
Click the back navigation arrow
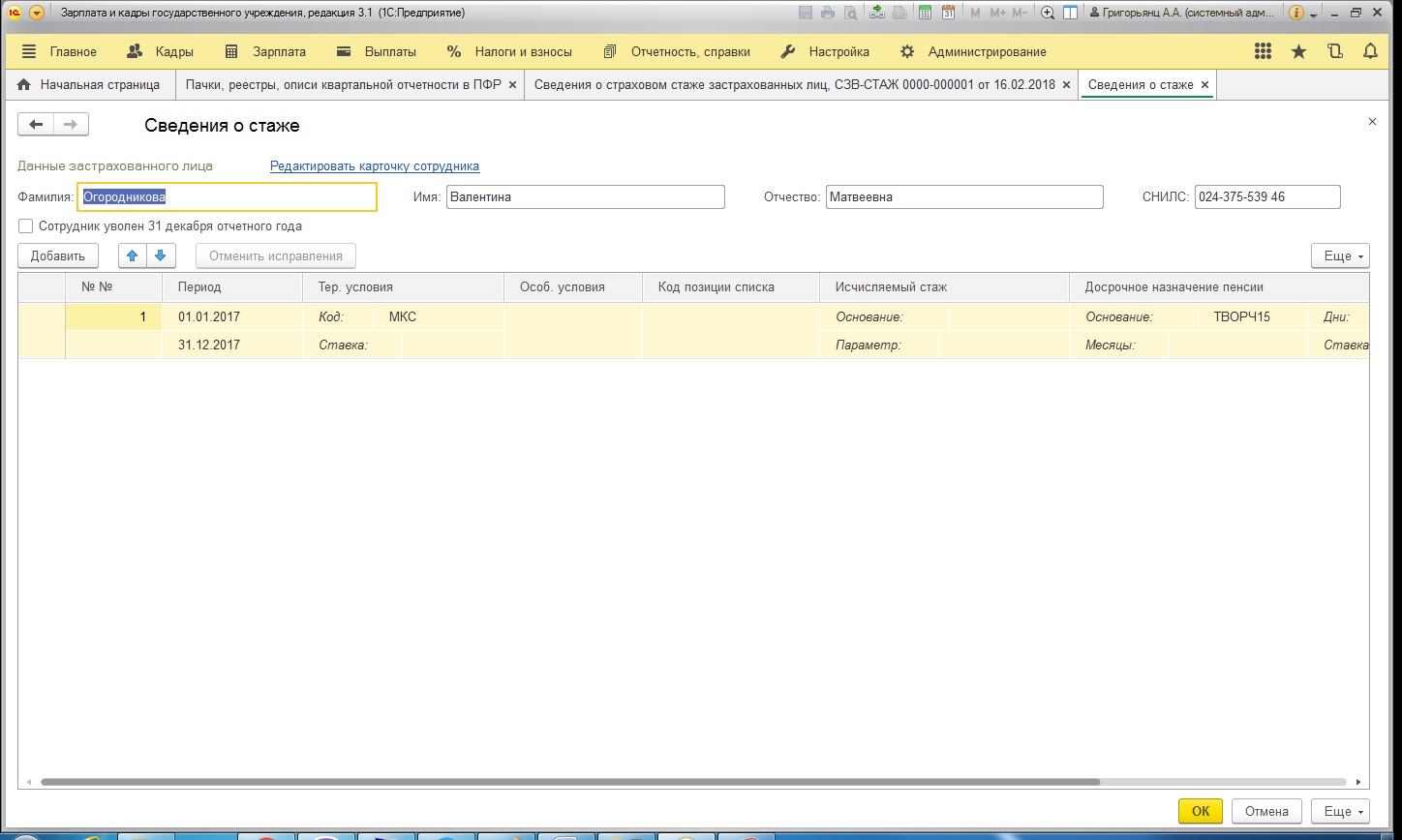coord(36,124)
